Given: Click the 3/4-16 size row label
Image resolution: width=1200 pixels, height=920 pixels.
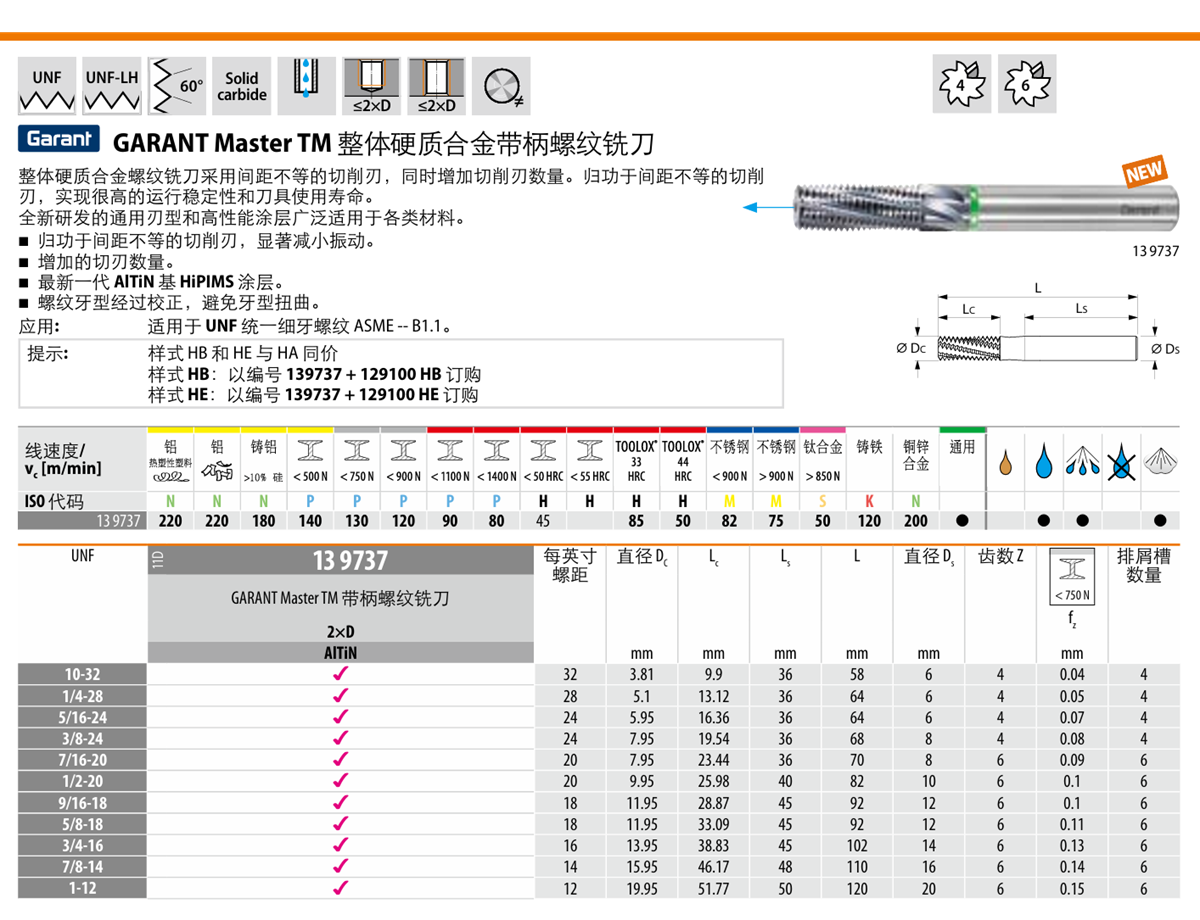Looking at the screenshot, I should 82,845.
